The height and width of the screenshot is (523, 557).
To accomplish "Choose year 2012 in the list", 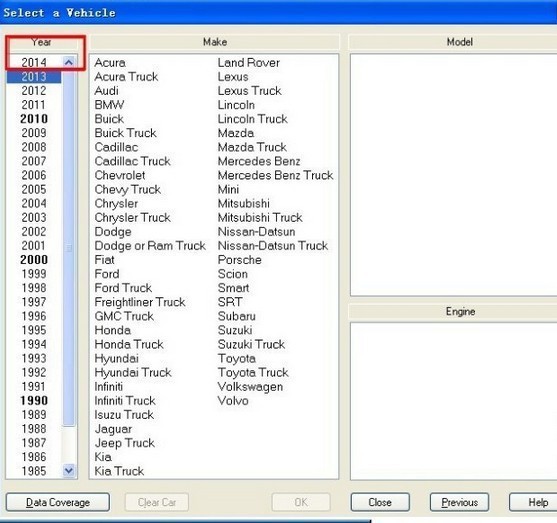I will pos(34,91).
